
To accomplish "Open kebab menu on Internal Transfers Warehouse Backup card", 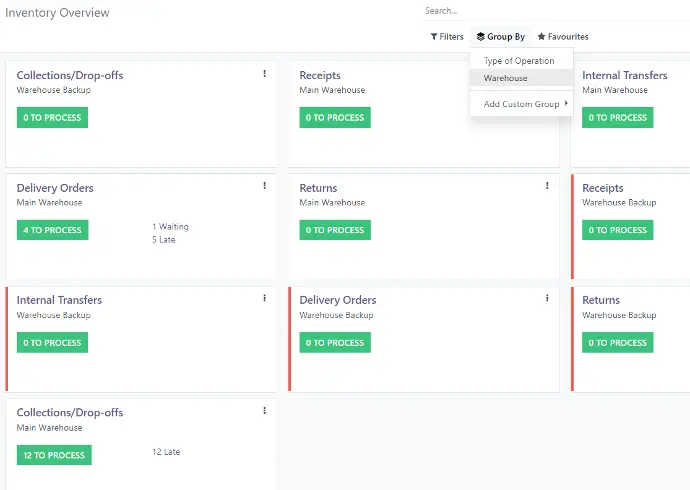I will pyautogui.click(x=264, y=297).
